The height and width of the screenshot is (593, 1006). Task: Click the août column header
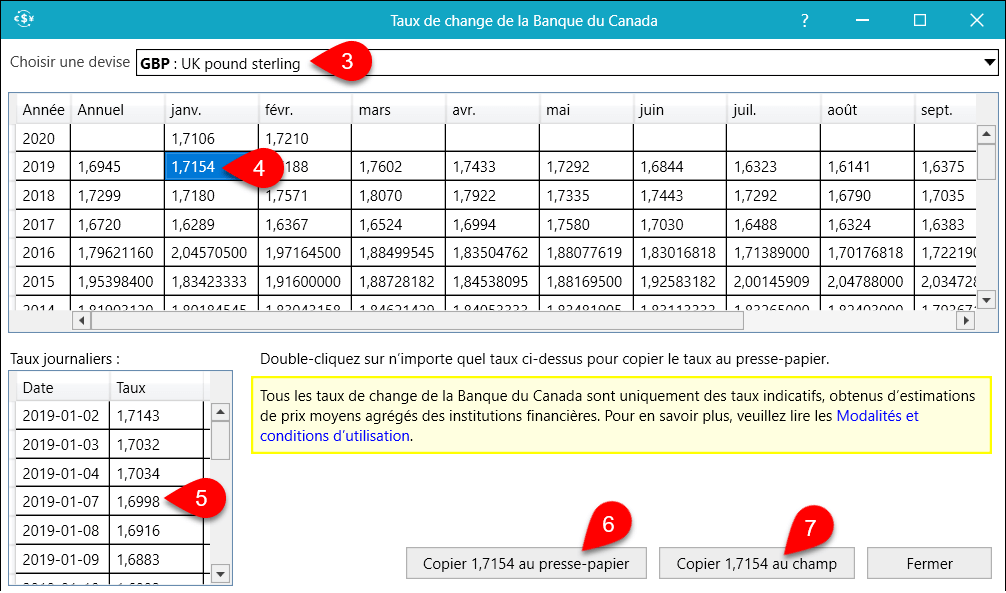[867, 110]
